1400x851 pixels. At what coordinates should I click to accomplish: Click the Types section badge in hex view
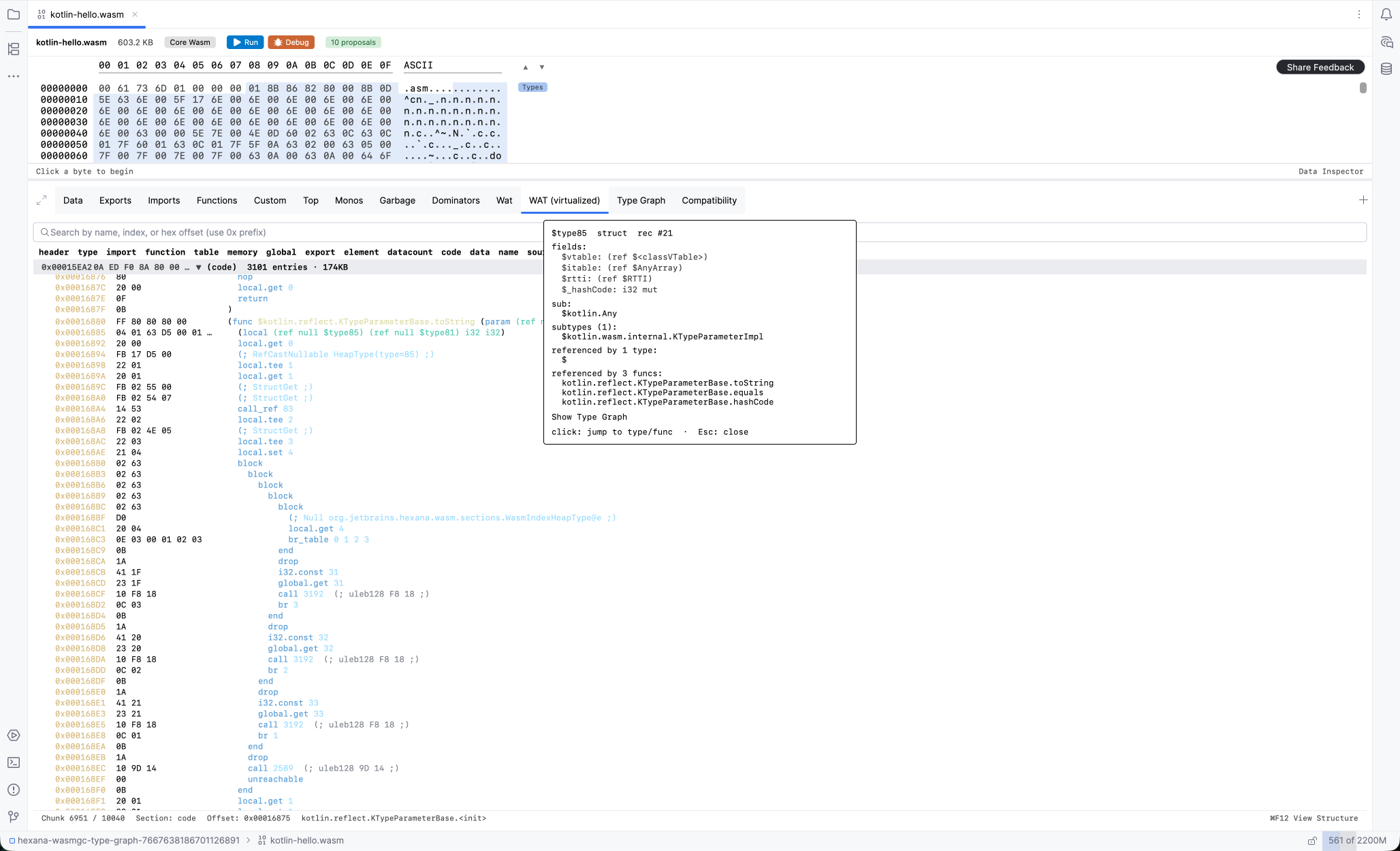(532, 87)
